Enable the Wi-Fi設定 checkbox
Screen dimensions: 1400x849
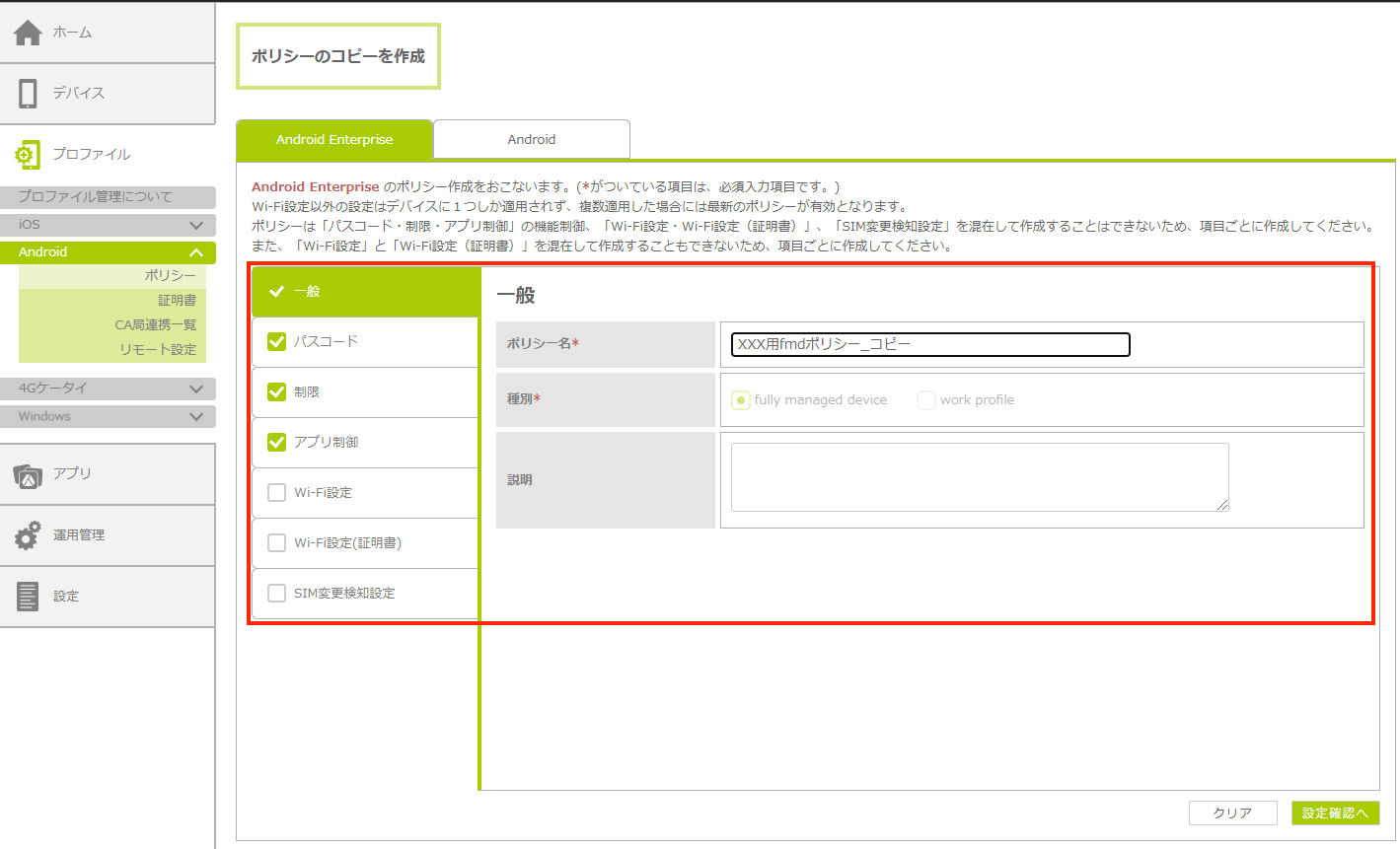[x=277, y=493]
